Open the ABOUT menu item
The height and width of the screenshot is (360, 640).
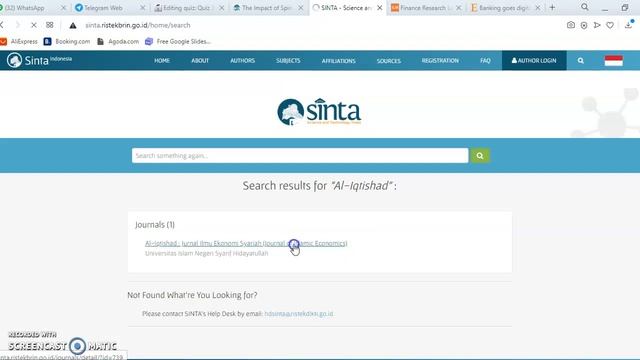pyautogui.click(x=200, y=60)
